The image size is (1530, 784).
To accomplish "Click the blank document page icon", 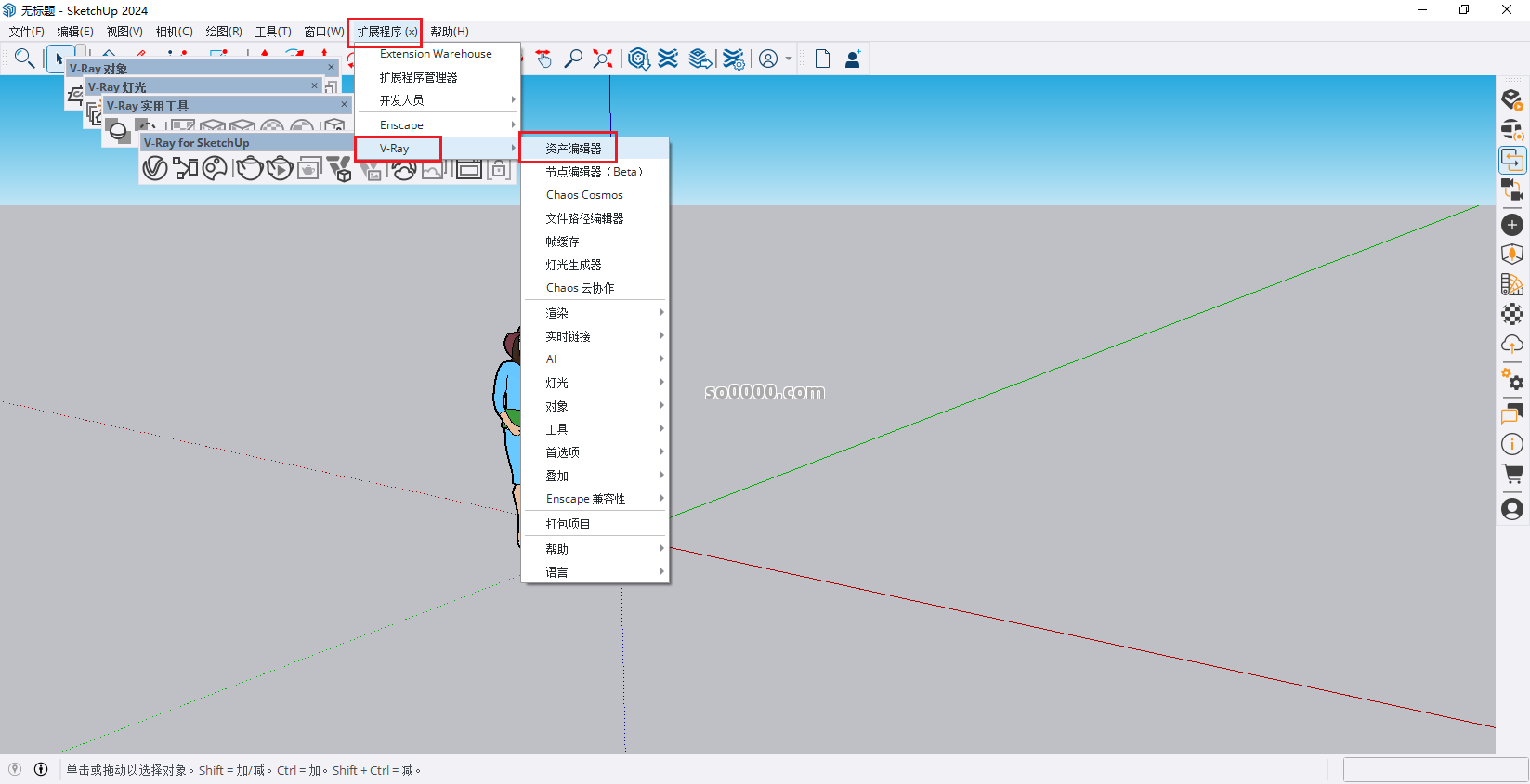I will 822,59.
